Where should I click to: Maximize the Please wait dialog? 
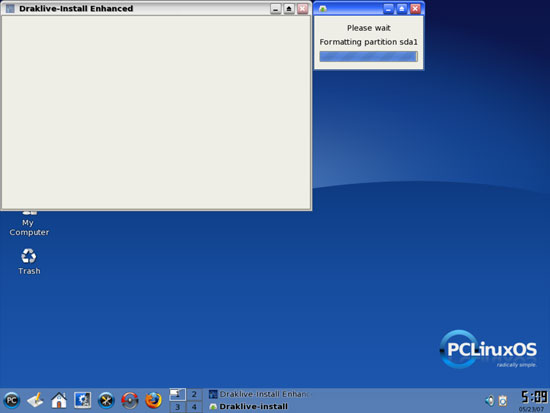point(402,9)
